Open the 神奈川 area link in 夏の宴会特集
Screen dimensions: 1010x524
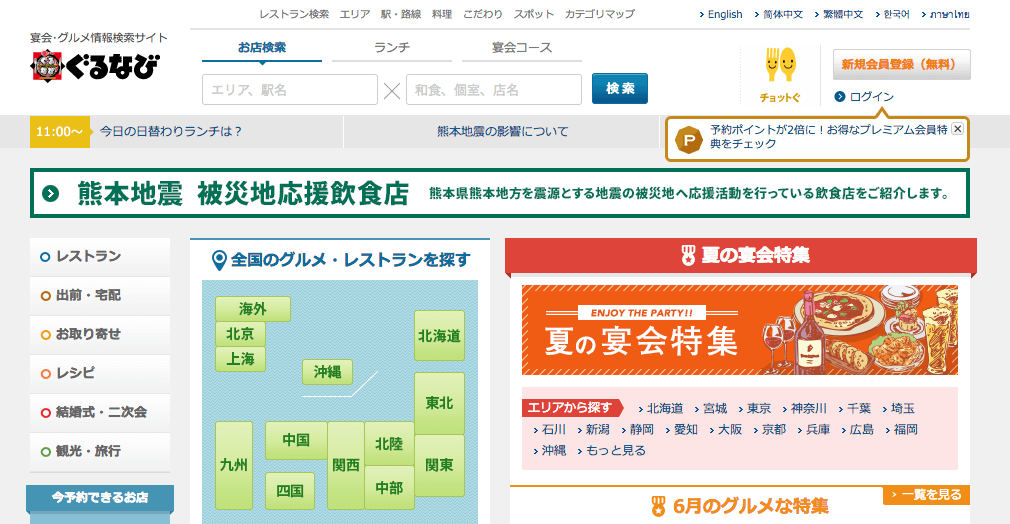pos(808,409)
